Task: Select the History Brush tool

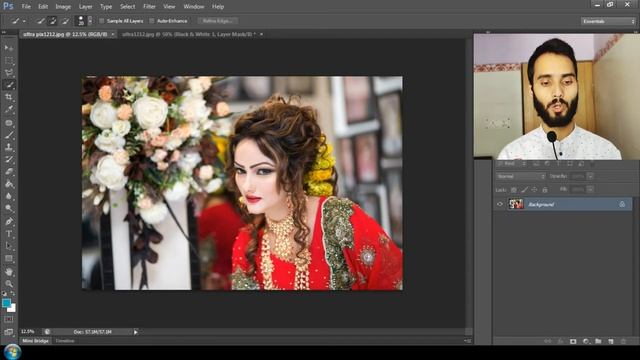Action: coord(9,159)
